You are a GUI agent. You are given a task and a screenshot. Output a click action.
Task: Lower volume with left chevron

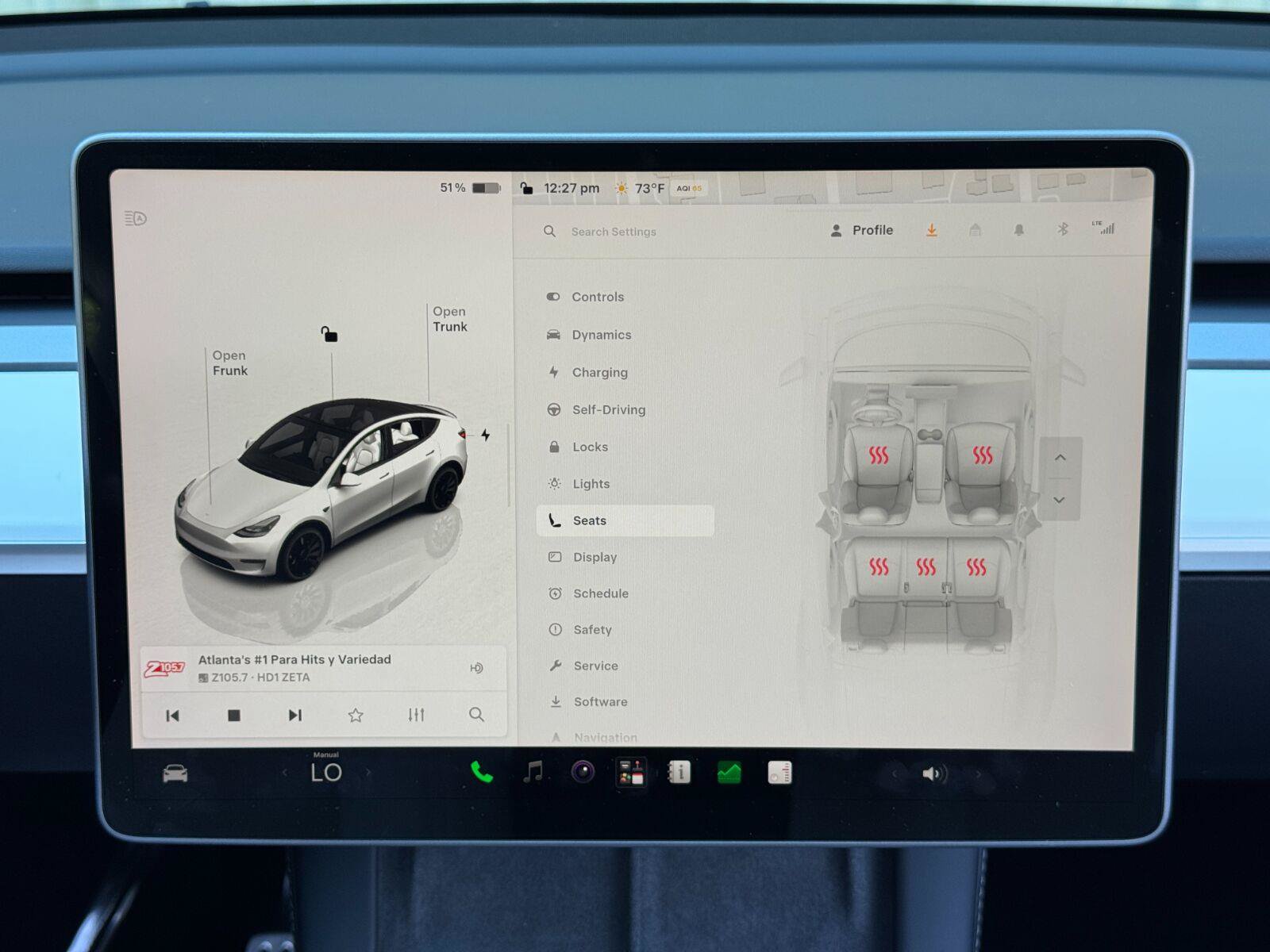pyautogui.click(x=894, y=773)
